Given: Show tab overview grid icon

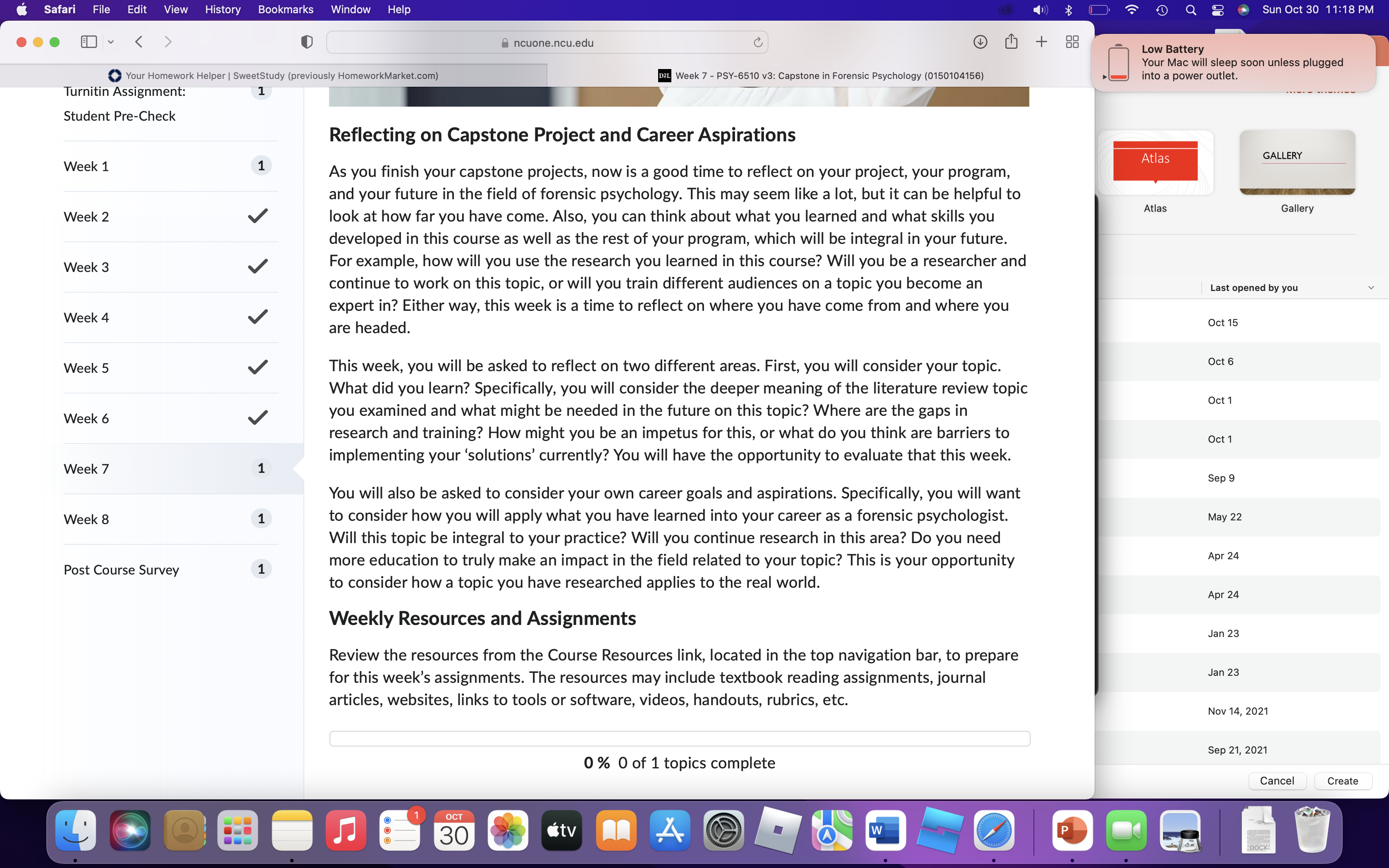Looking at the screenshot, I should [x=1072, y=42].
